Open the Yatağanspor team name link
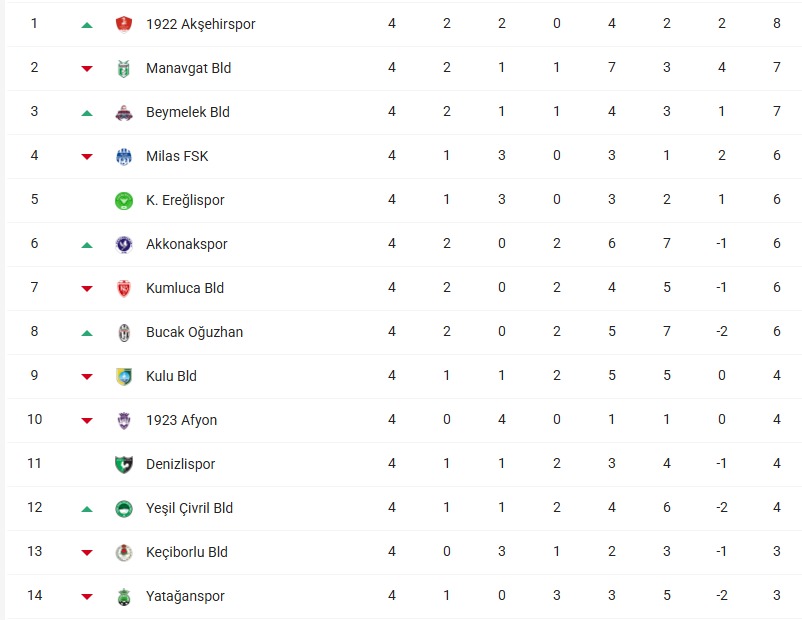 pos(185,596)
